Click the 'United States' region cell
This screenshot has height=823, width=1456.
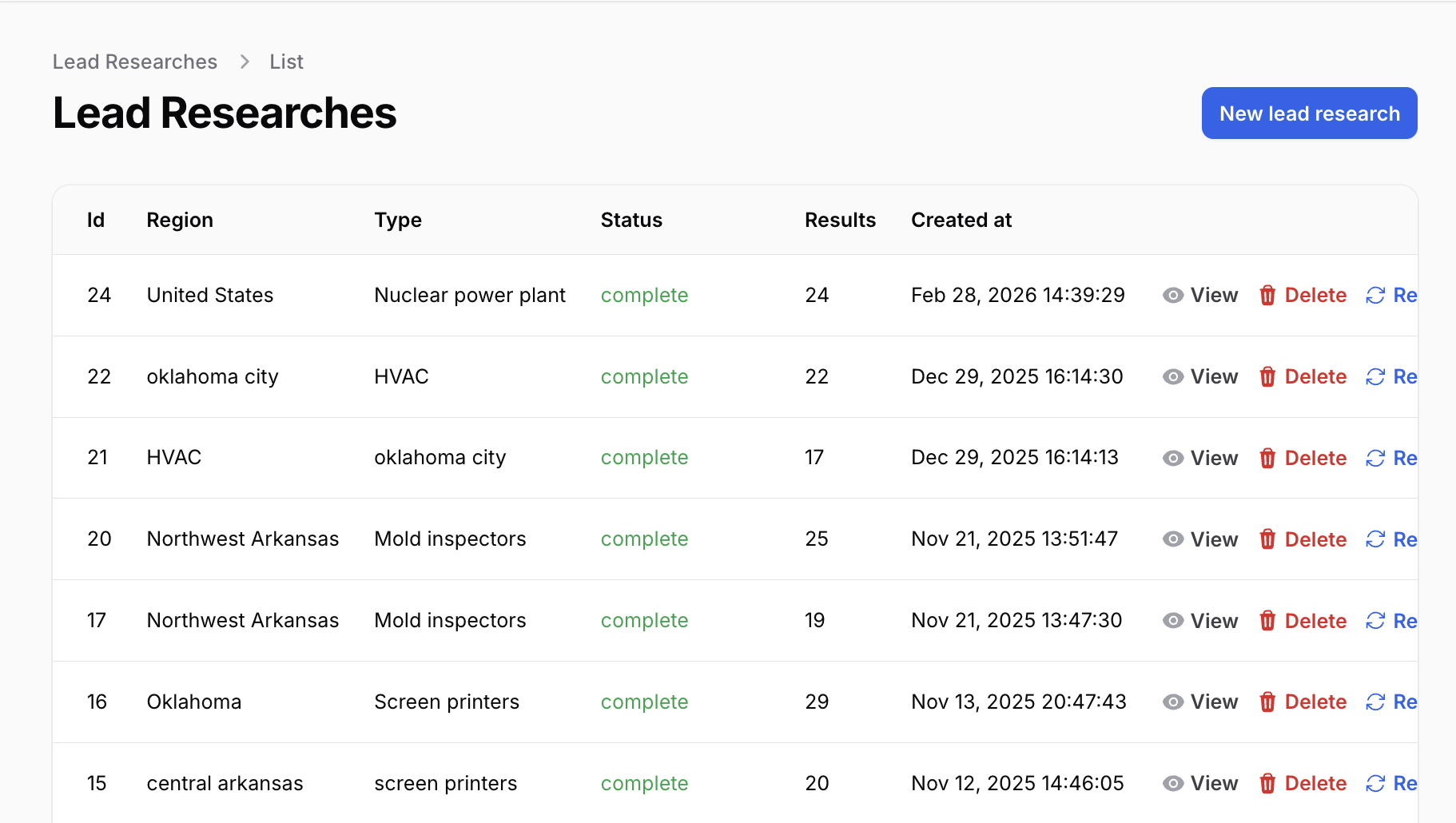[210, 296]
